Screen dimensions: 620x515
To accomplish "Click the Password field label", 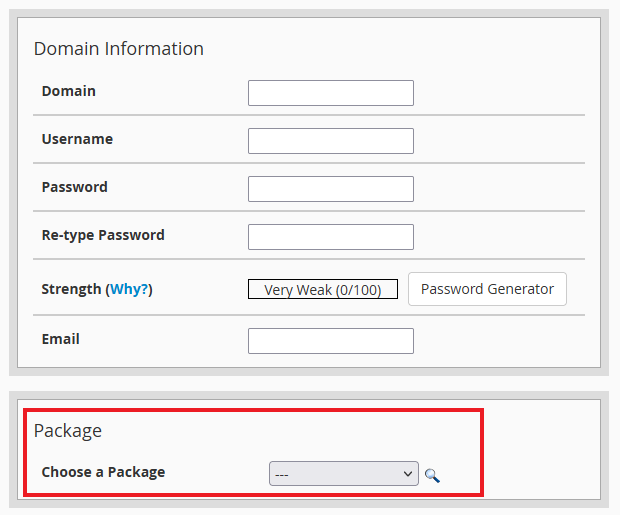I will pyautogui.click(x=74, y=187).
